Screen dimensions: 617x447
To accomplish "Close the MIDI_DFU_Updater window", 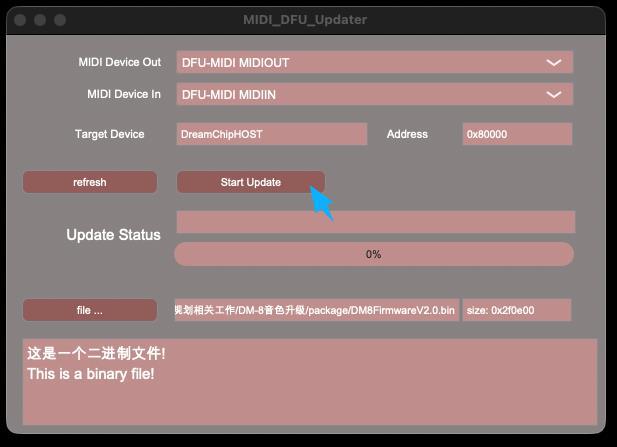I will tap(20, 20).
